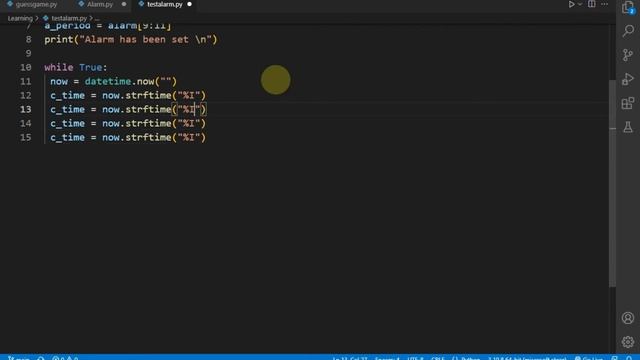Click line number 8 in gutter
Screen dimensions: 640x360
point(28,40)
